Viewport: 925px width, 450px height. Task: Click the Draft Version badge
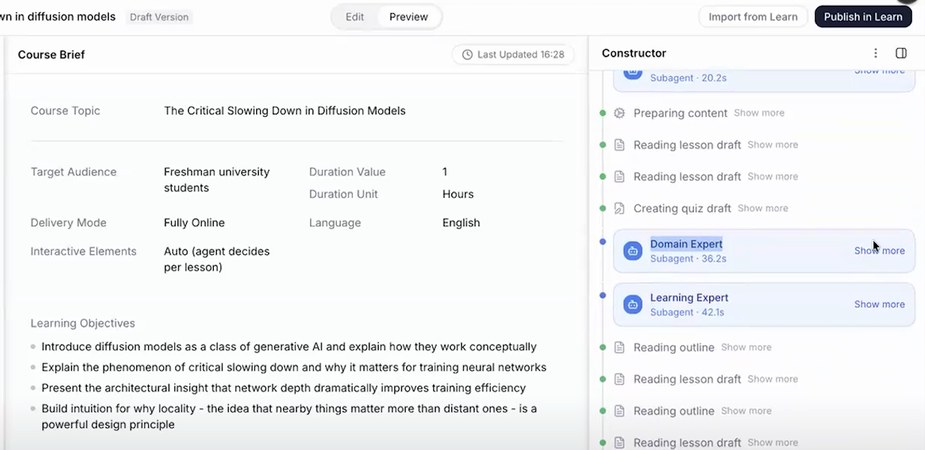[x=159, y=17]
